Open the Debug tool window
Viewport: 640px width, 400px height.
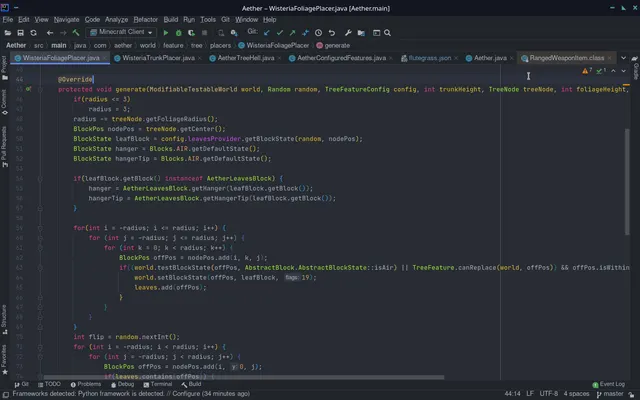pyautogui.click(x=122, y=384)
